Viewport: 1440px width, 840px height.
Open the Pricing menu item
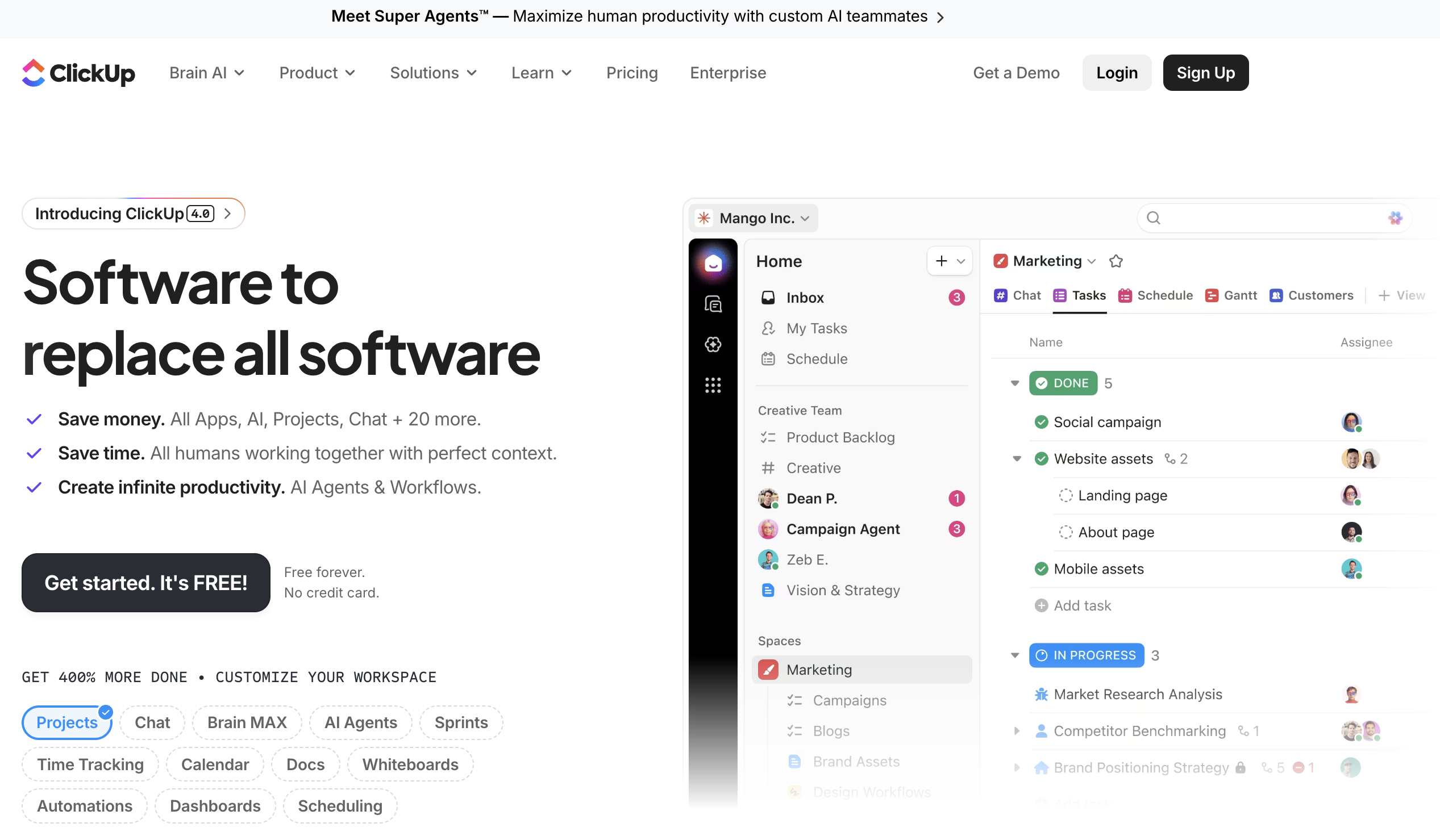(632, 73)
